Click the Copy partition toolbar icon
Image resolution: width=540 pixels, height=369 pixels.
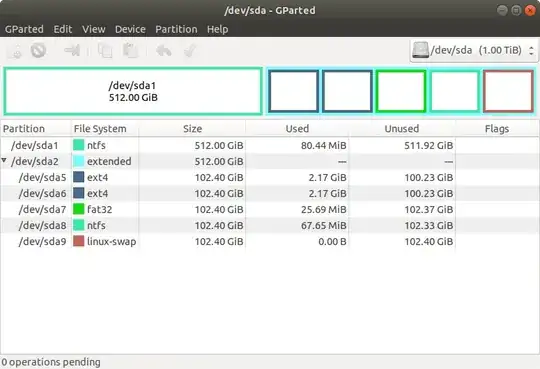pyautogui.click(x=105, y=51)
